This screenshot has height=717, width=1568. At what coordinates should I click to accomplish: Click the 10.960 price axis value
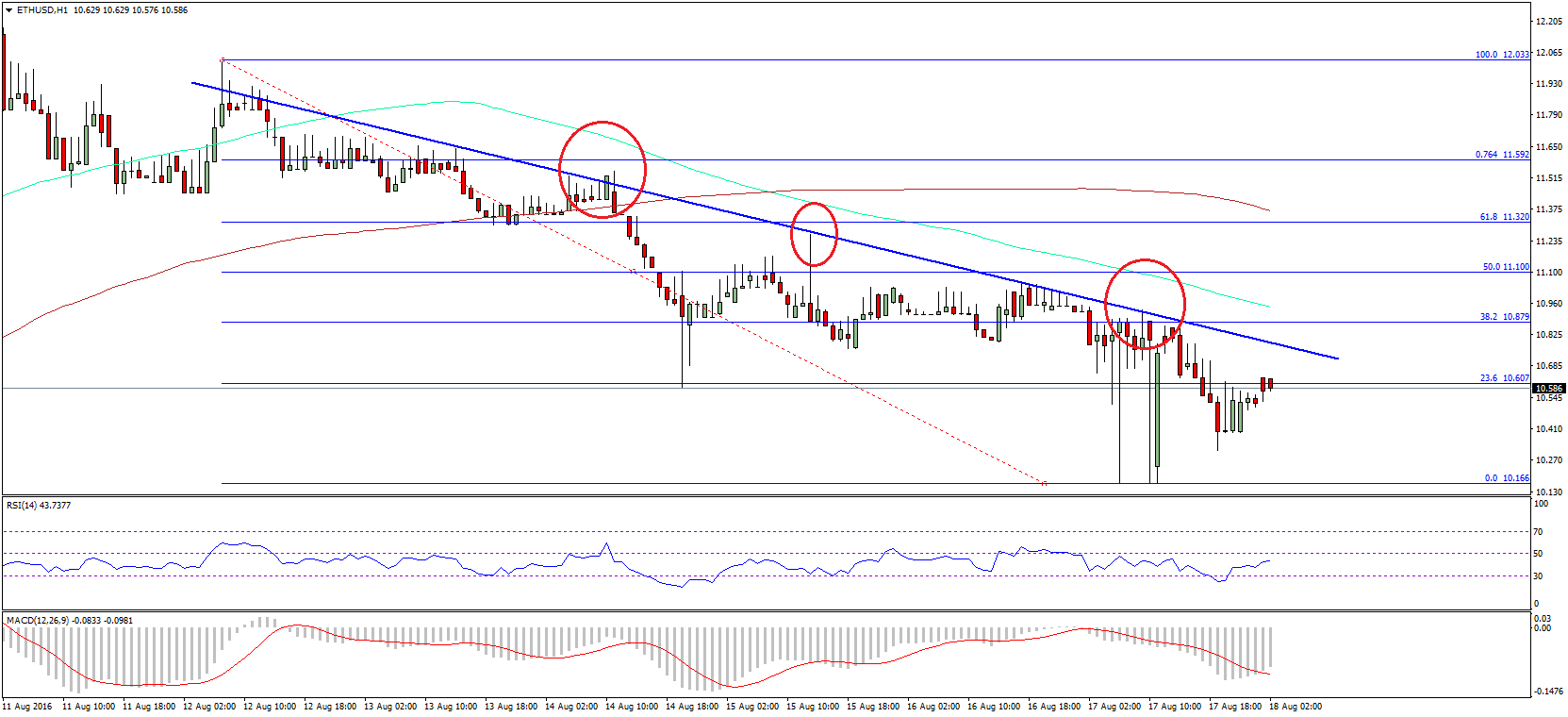click(x=1549, y=304)
